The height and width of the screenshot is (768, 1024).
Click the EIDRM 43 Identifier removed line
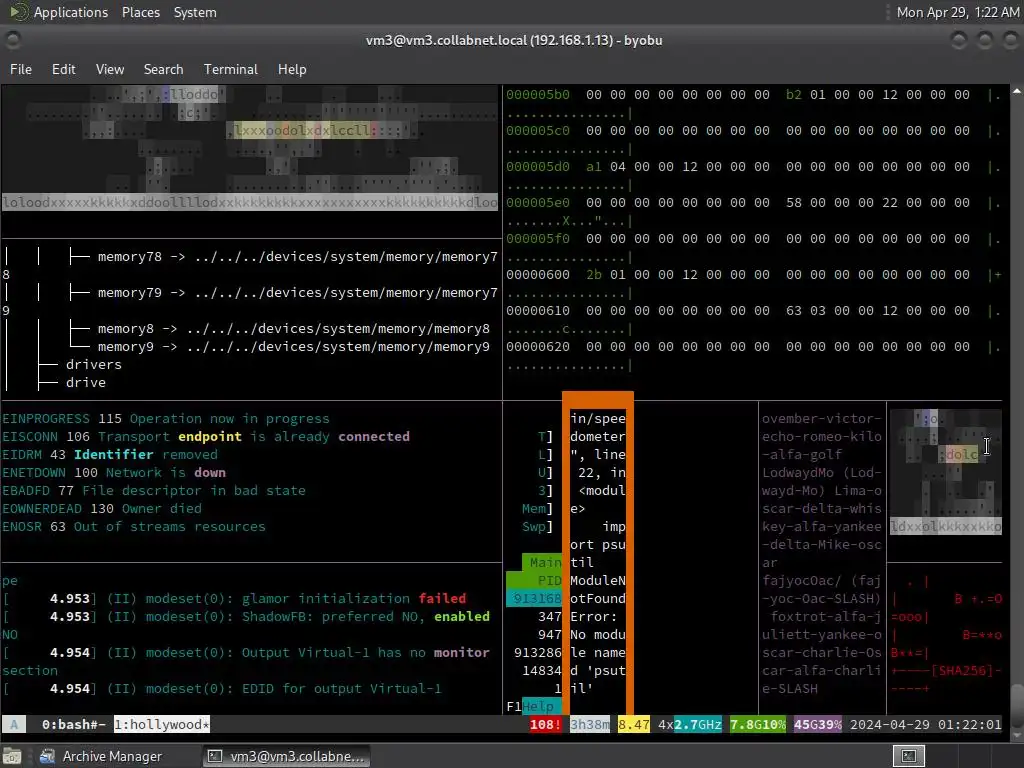(x=110, y=455)
